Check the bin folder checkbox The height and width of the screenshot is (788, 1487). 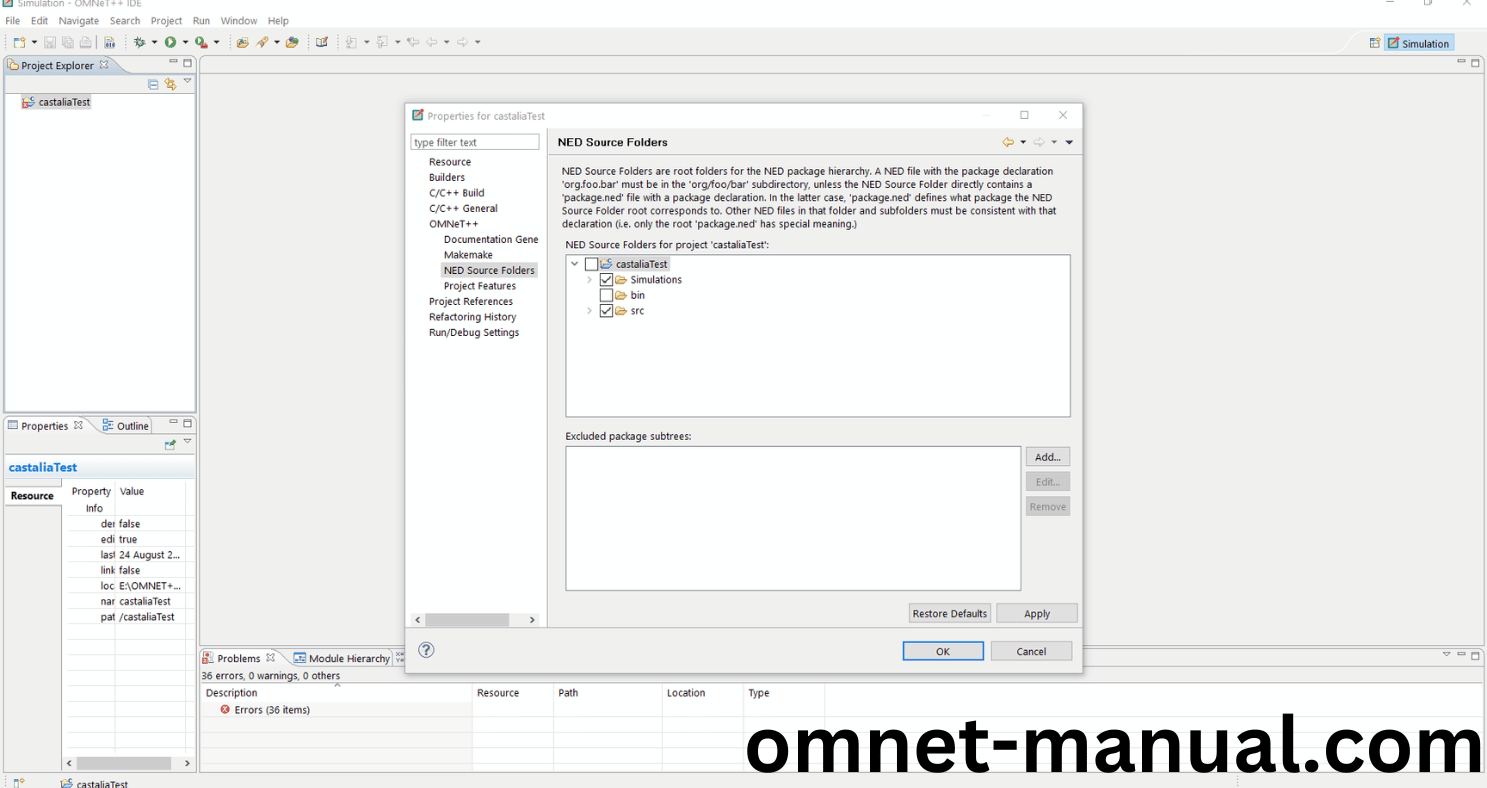606,295
